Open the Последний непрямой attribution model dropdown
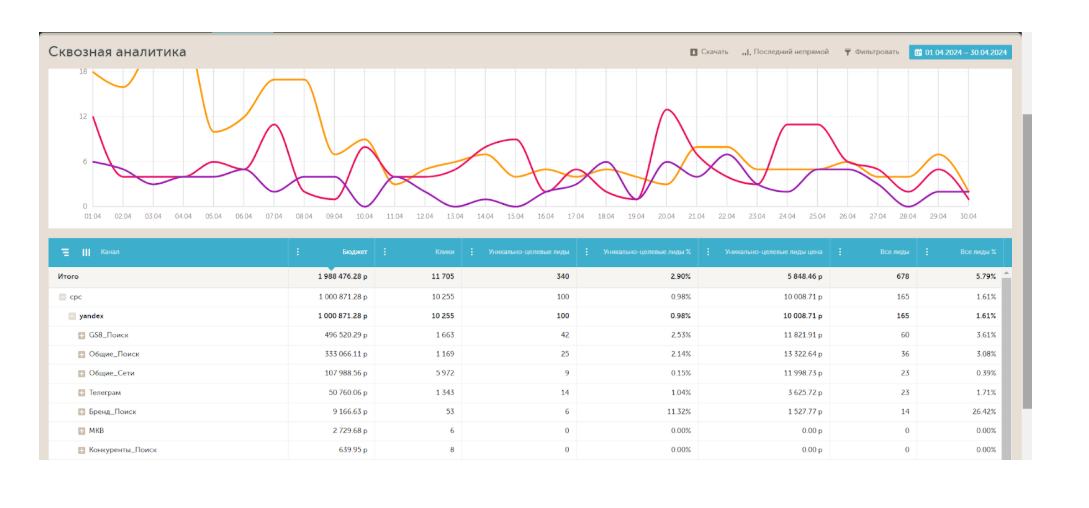The width and height of the screenshot is (1089, 508). pyautogui.click(x=785, y=52)
